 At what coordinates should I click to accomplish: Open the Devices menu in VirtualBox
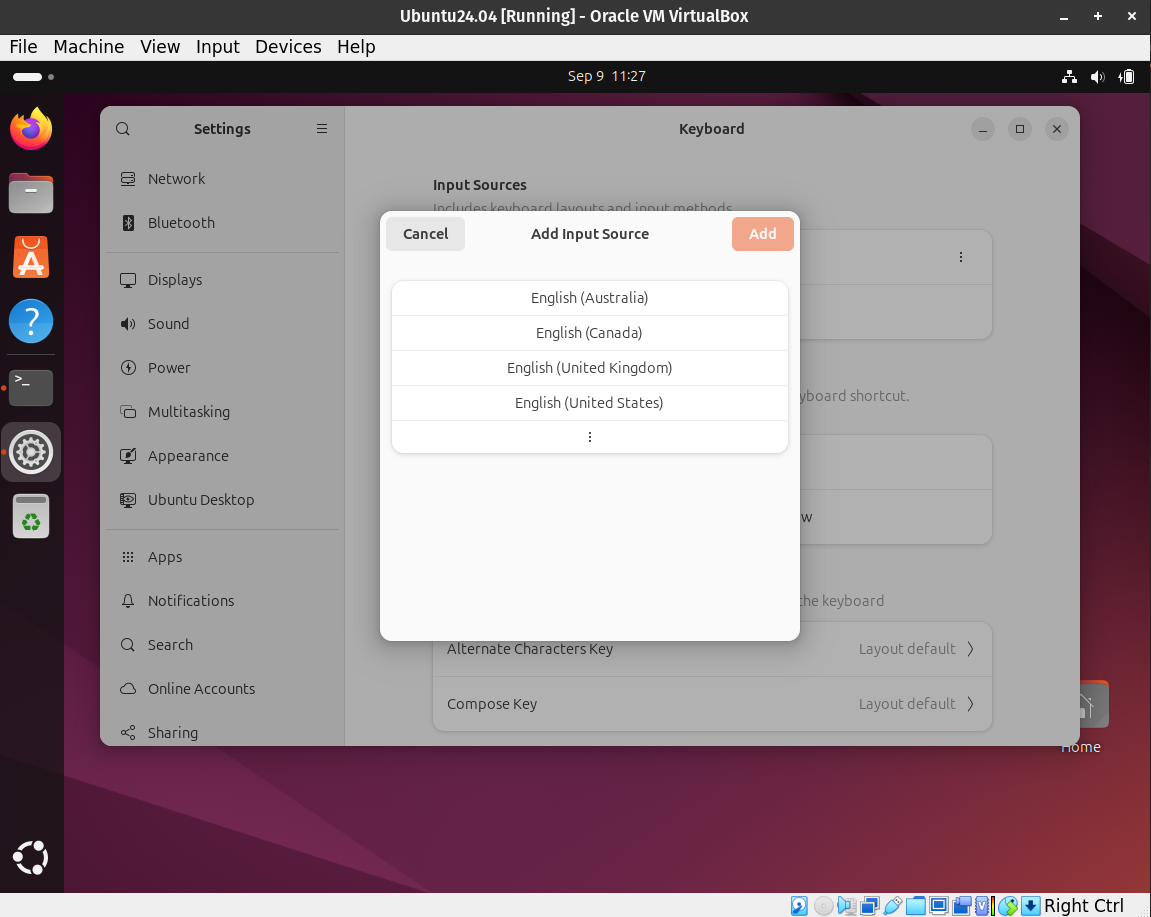pyautogui.click(x=288, y=47)
